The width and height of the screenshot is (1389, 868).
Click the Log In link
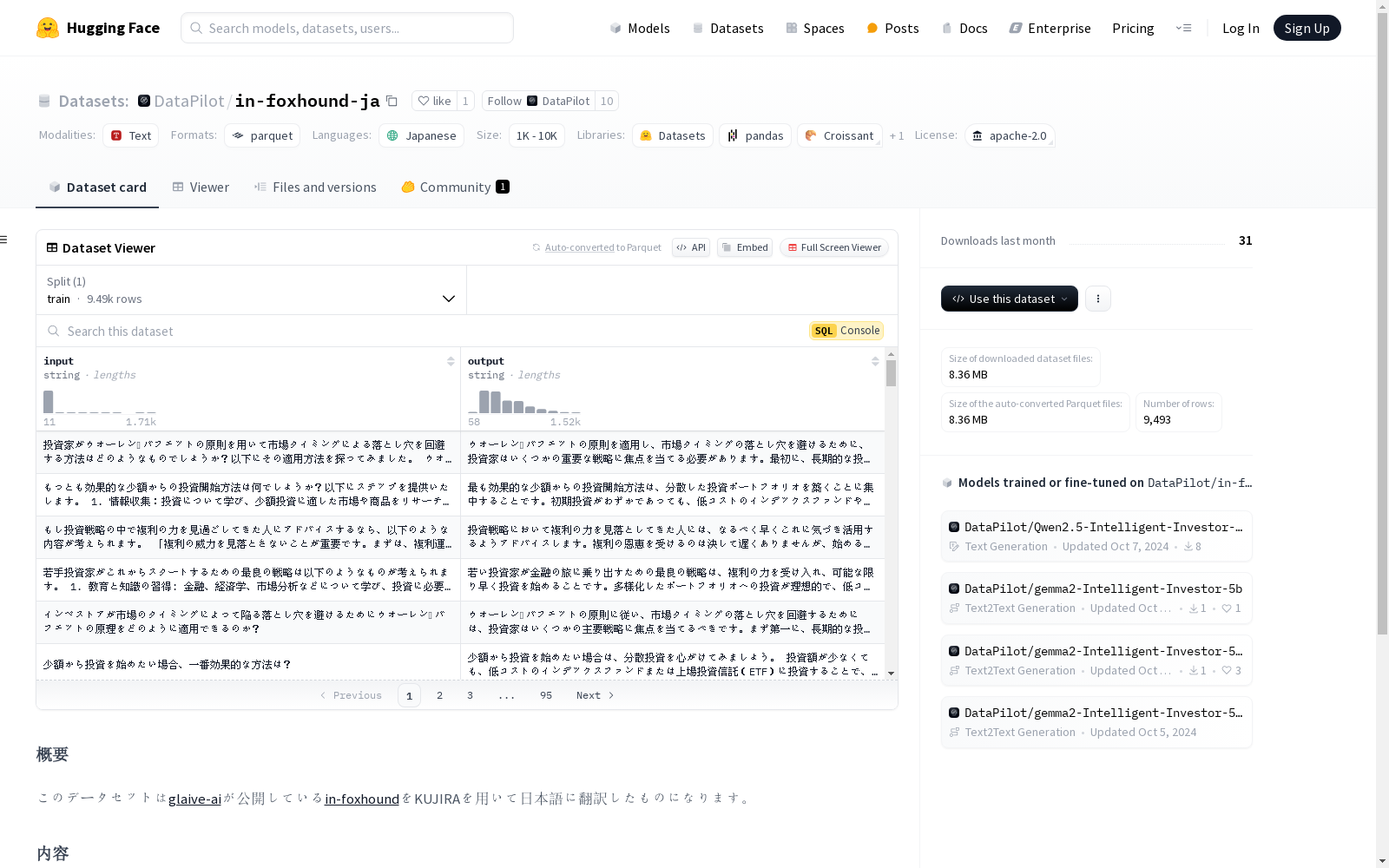1241,28
